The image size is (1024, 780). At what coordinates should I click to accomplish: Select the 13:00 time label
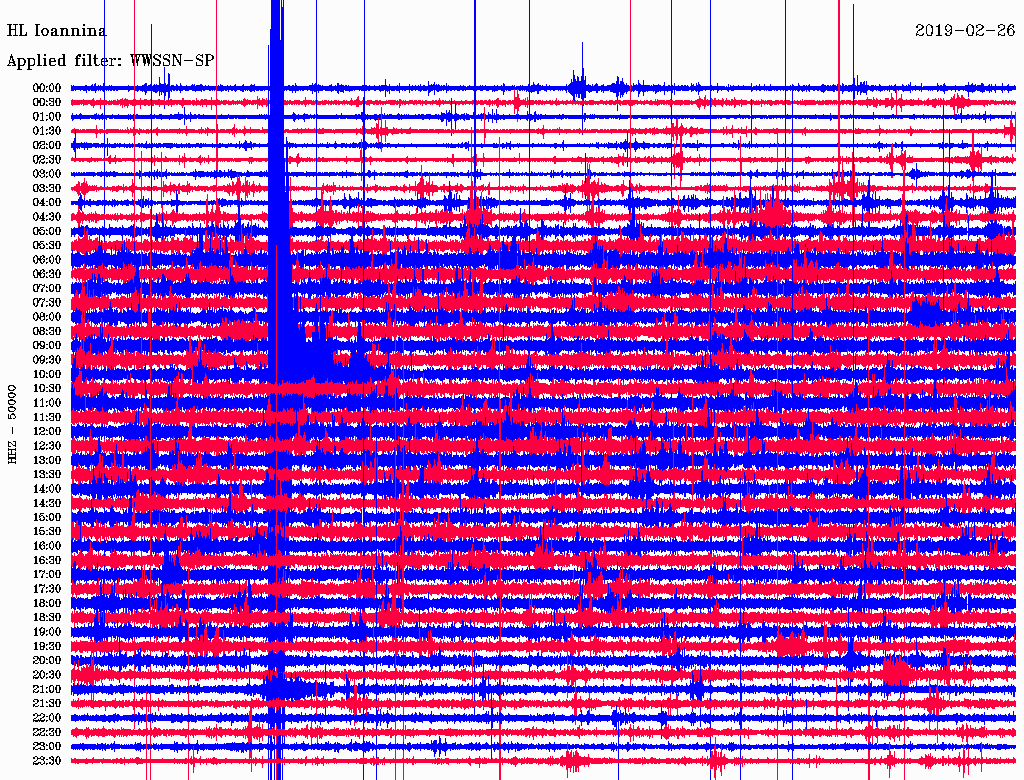47,460
